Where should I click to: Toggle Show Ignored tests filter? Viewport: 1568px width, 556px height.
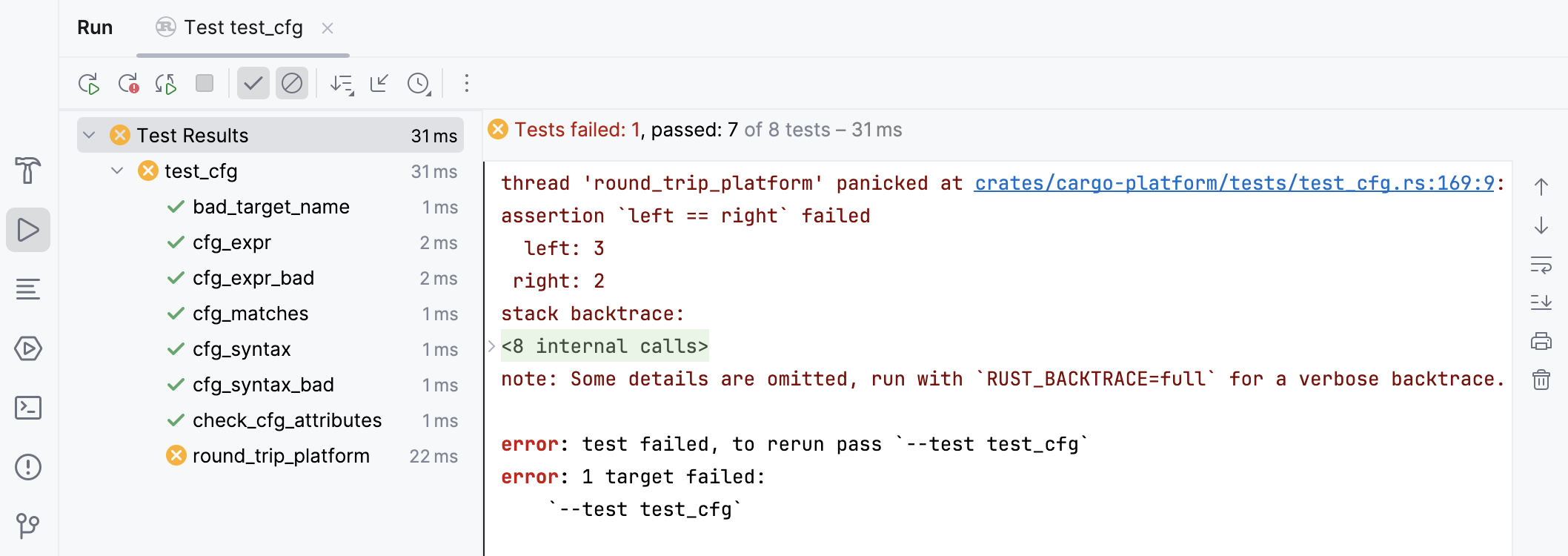point(291,84)
